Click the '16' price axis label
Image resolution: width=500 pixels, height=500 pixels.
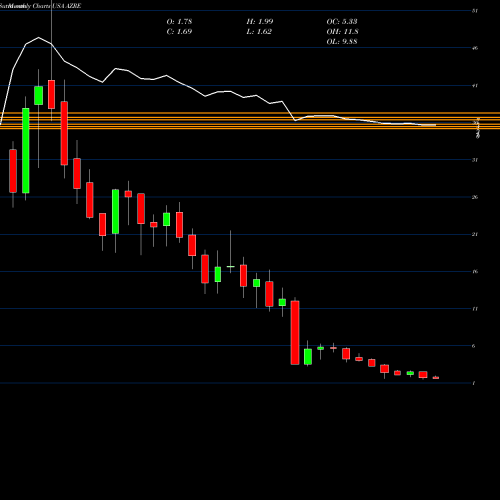(475, 271)
